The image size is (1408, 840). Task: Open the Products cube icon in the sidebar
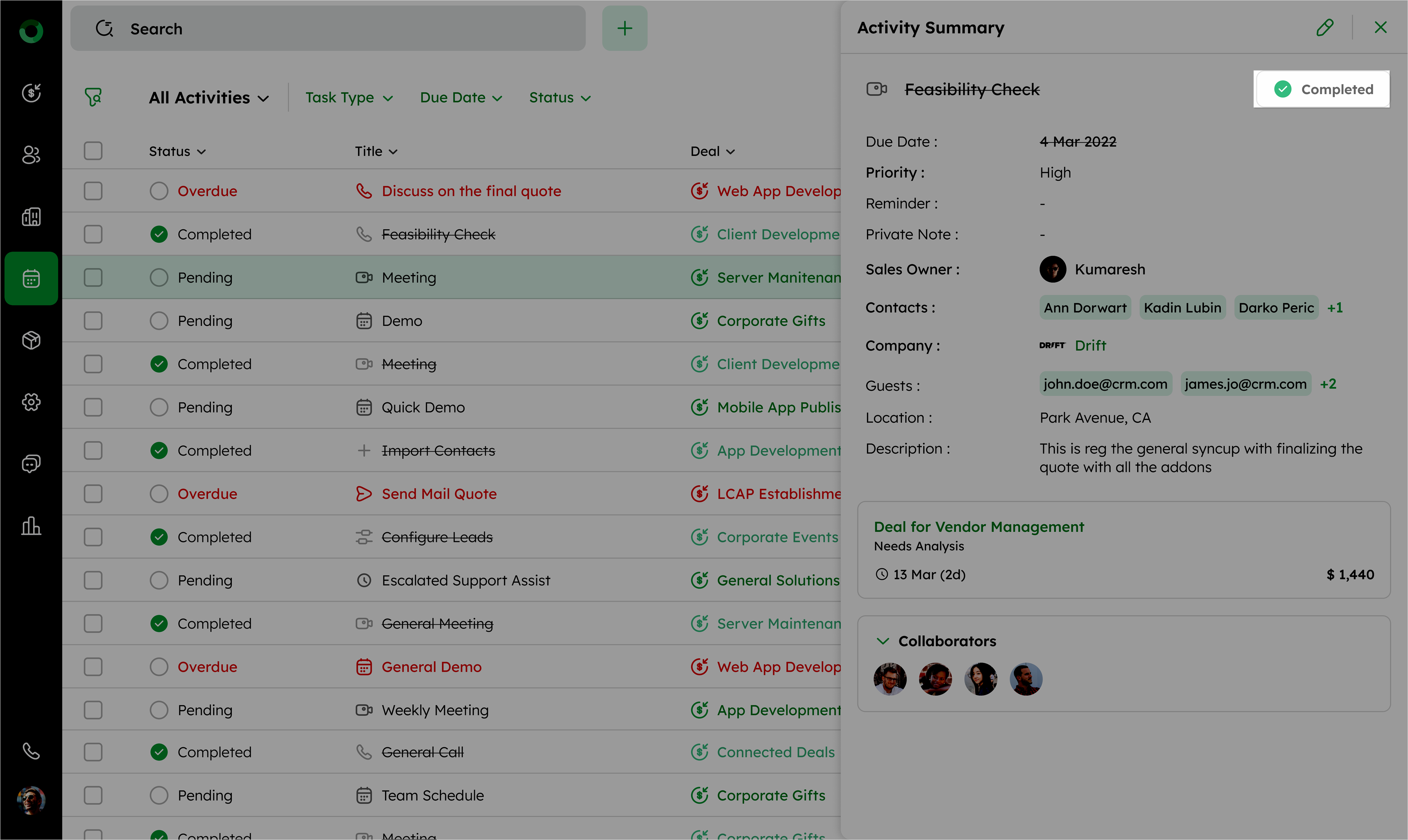pos(31,340)
